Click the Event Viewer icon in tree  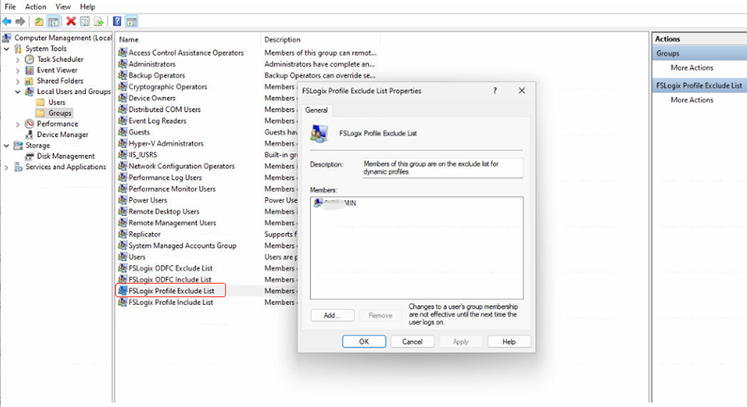pyautogui.click(x=30, y=70)
